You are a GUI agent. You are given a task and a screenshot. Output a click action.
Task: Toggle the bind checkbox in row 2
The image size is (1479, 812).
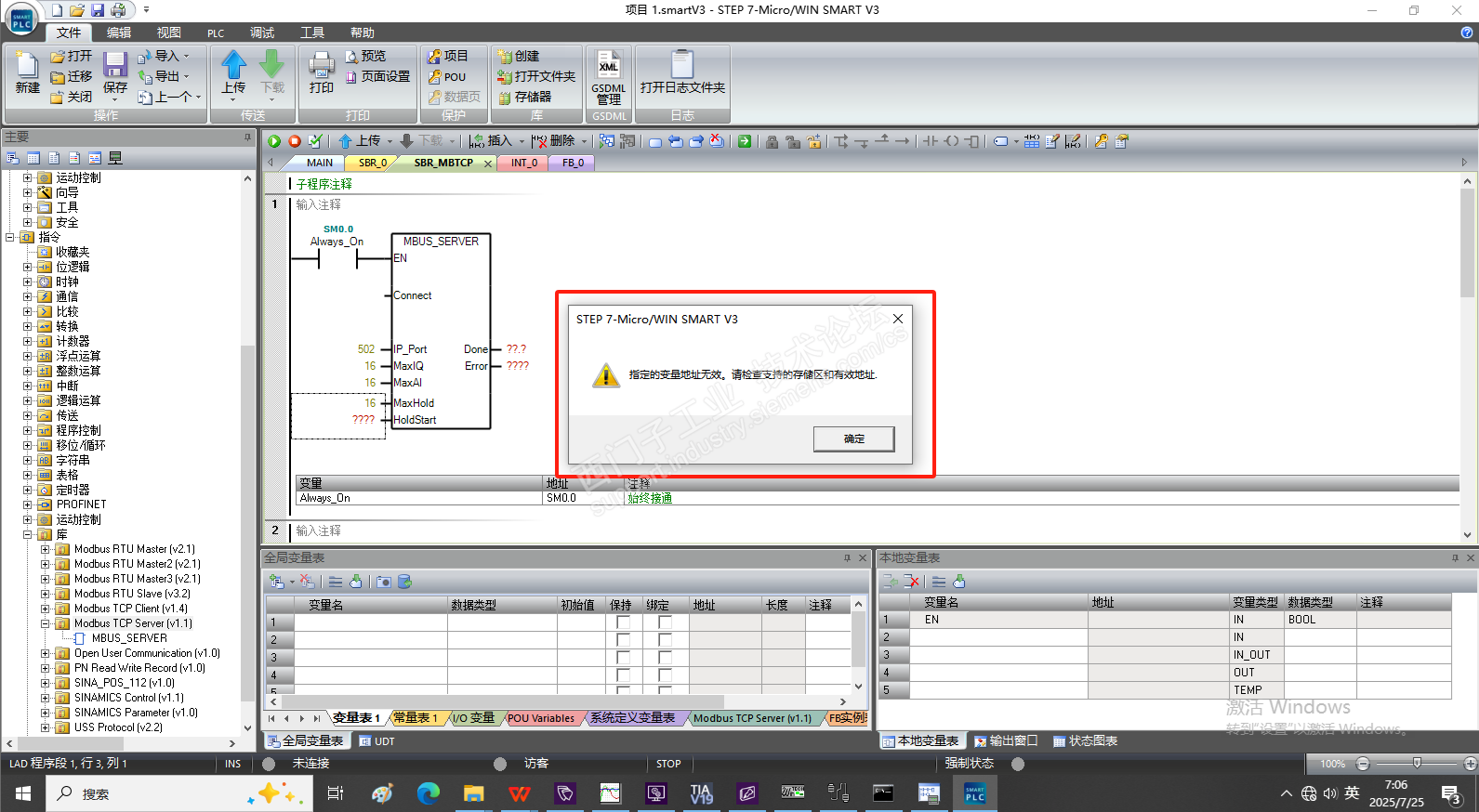pyautogui.click(x=665, y=640)
